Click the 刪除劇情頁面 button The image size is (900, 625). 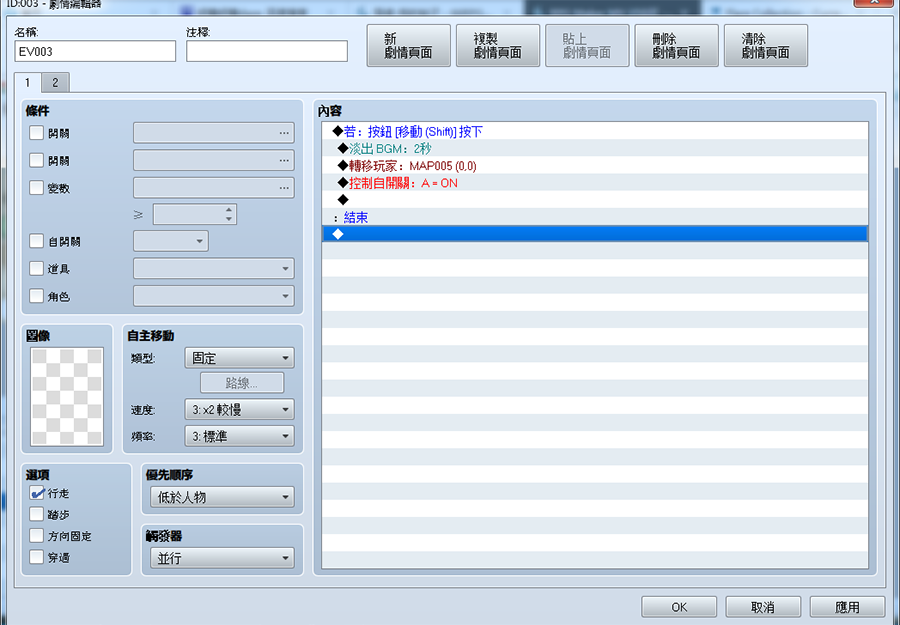(676, 46)
